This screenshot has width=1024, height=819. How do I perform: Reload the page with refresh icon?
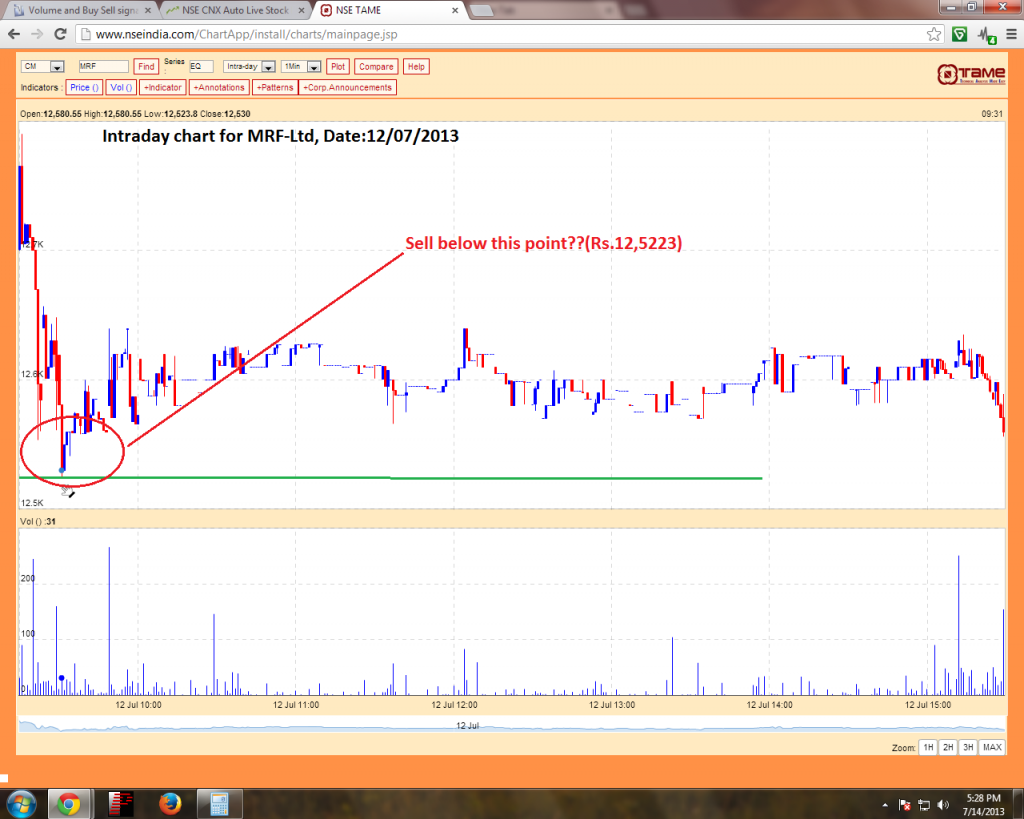pyautogui.click(x=60, y=34)
